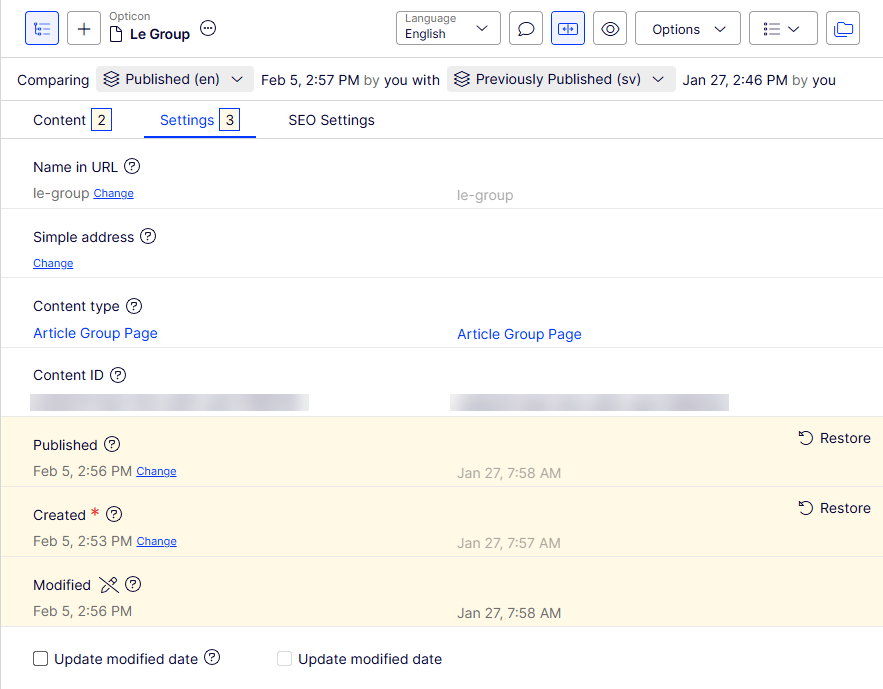Restore the Created date value
The height and width of the screenshot is (689, 883).
(835, 508)
